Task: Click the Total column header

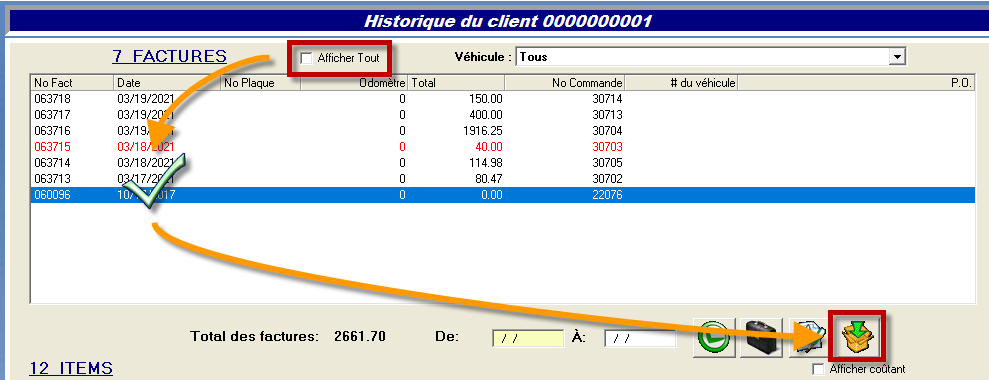Action: click(457, 83)
